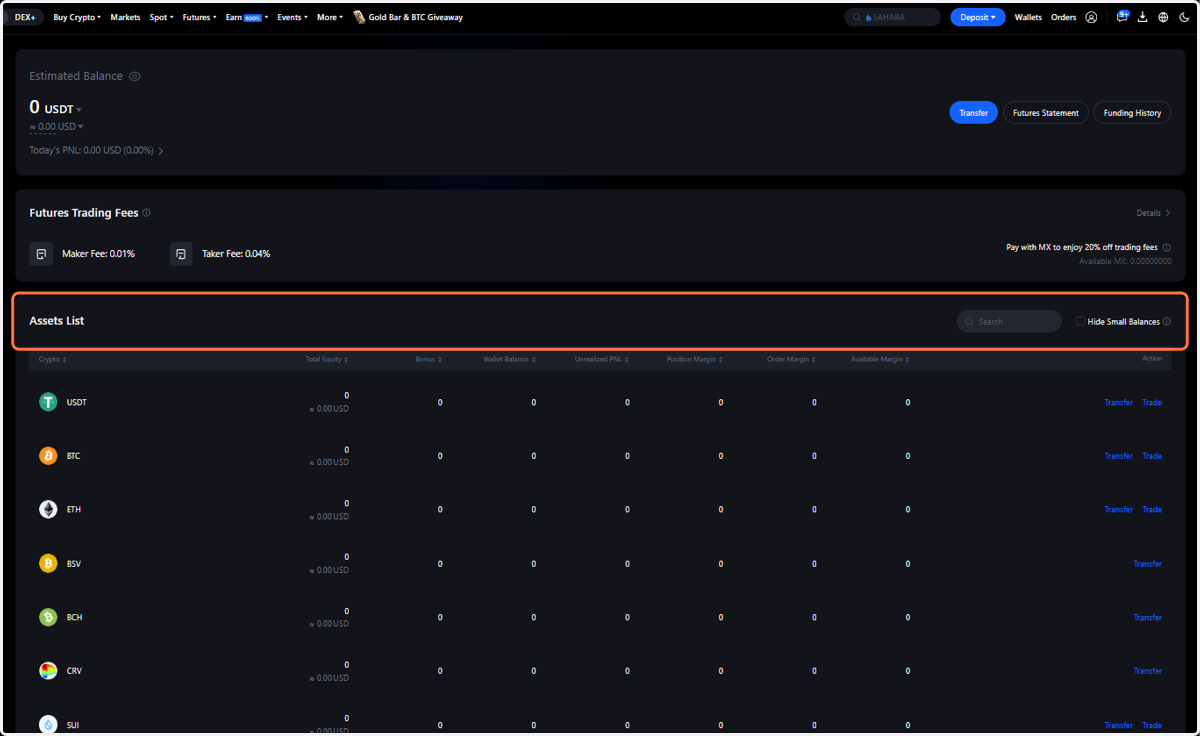Click Transfer in CRV row
The height and width of the screenshot is (736, 1200).
click(1148, 671)
